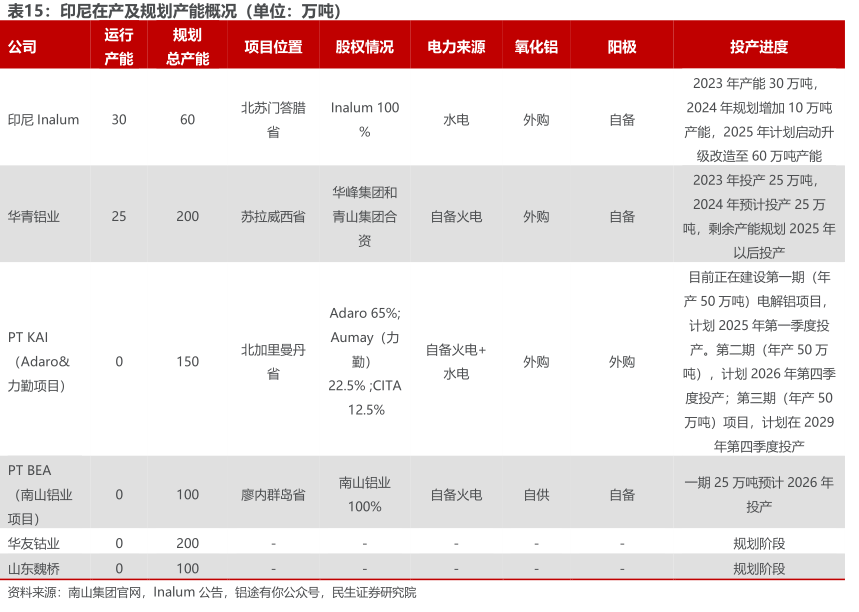Screen dimensions: 859x612
Task: Click the 山东魏桥 row label
Action: [x=34, y=568]
